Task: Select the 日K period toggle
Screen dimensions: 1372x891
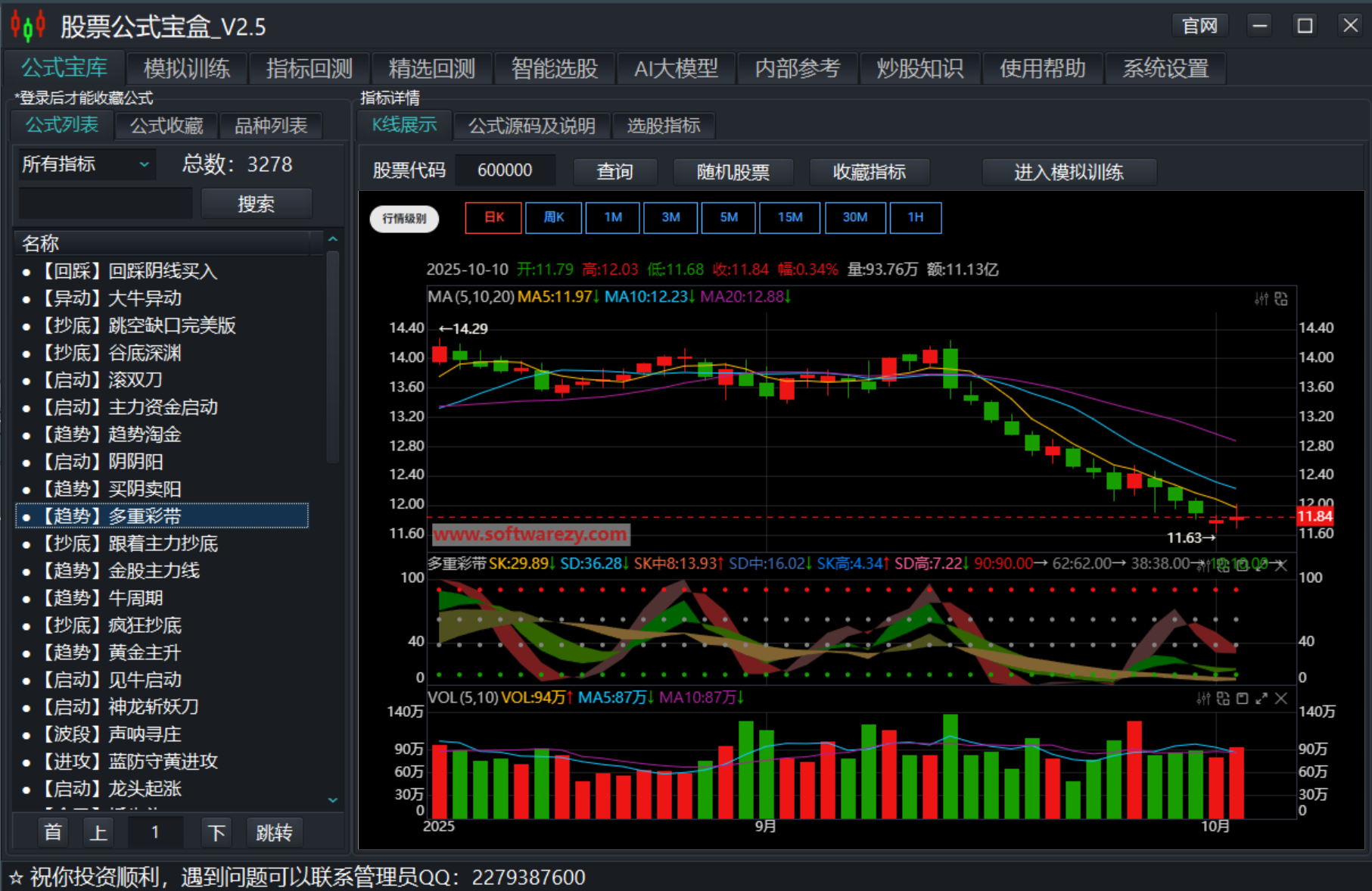Action: pyautogui.click(x=493, y=218)
